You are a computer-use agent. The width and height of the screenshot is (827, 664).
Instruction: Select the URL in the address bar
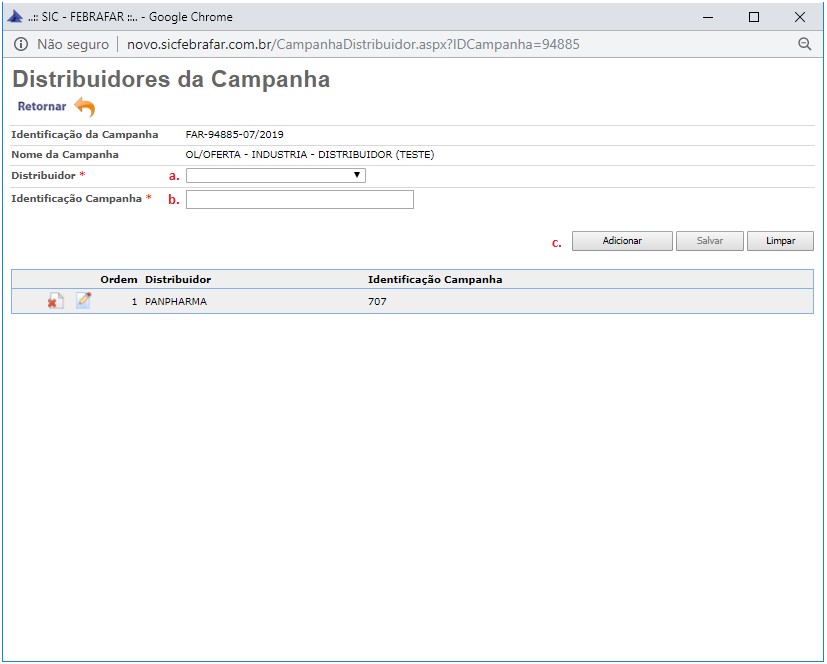coord(353,44)
